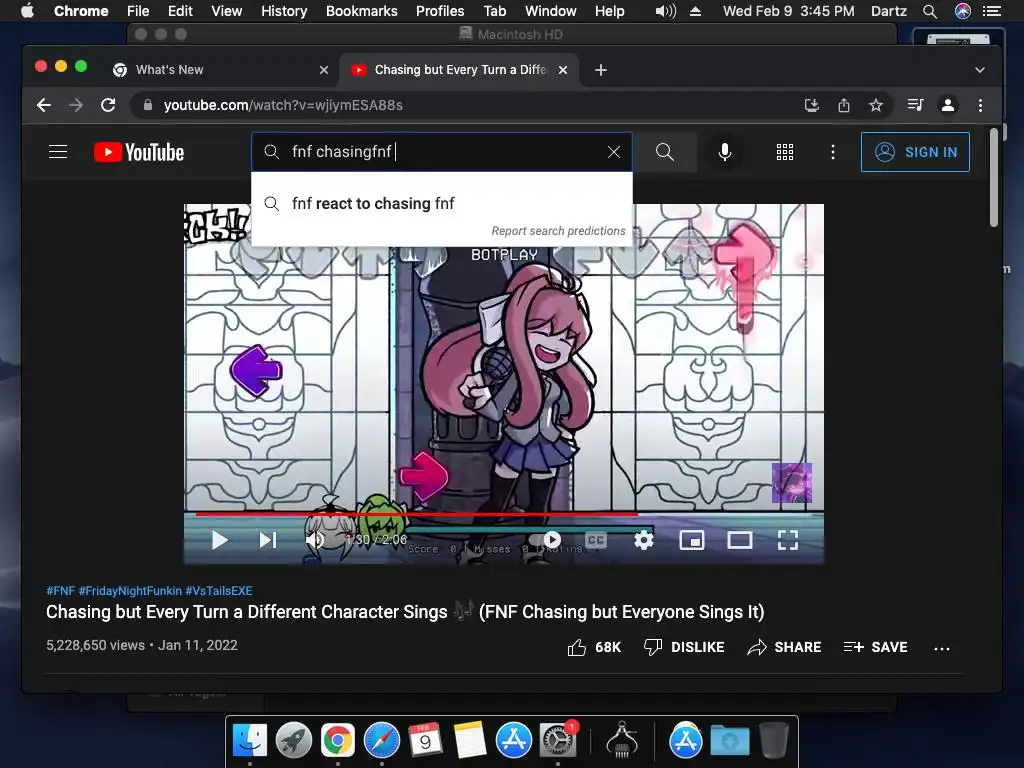Seek on the red video progress bar
The height and width of the screenshot is (768, 1024).
point(504,515)
